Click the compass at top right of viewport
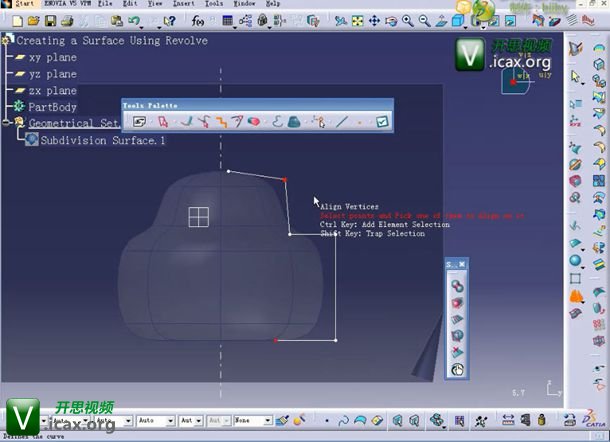610x442 pixels. click(518, 80)
